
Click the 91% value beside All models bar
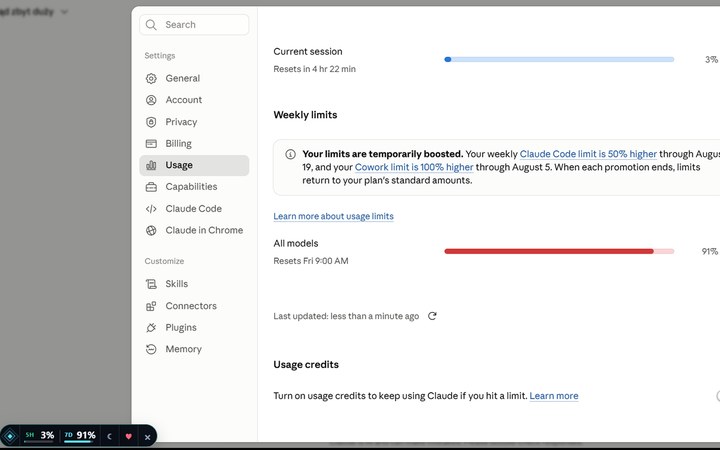click(x=709, y=251)
